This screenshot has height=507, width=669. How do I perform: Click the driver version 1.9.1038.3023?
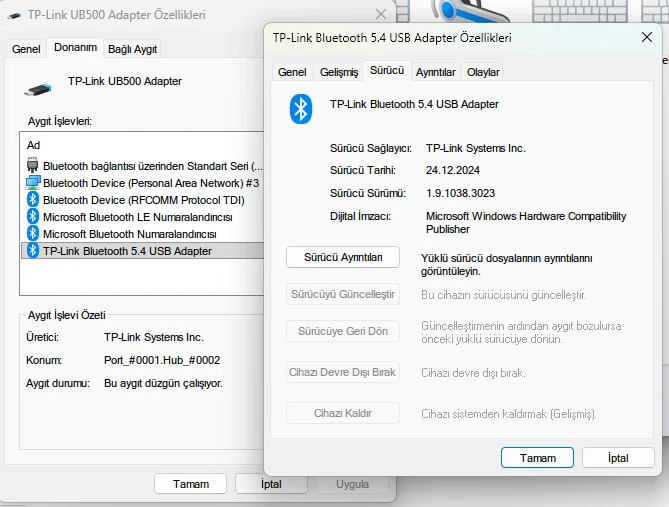tap(460, 193)
